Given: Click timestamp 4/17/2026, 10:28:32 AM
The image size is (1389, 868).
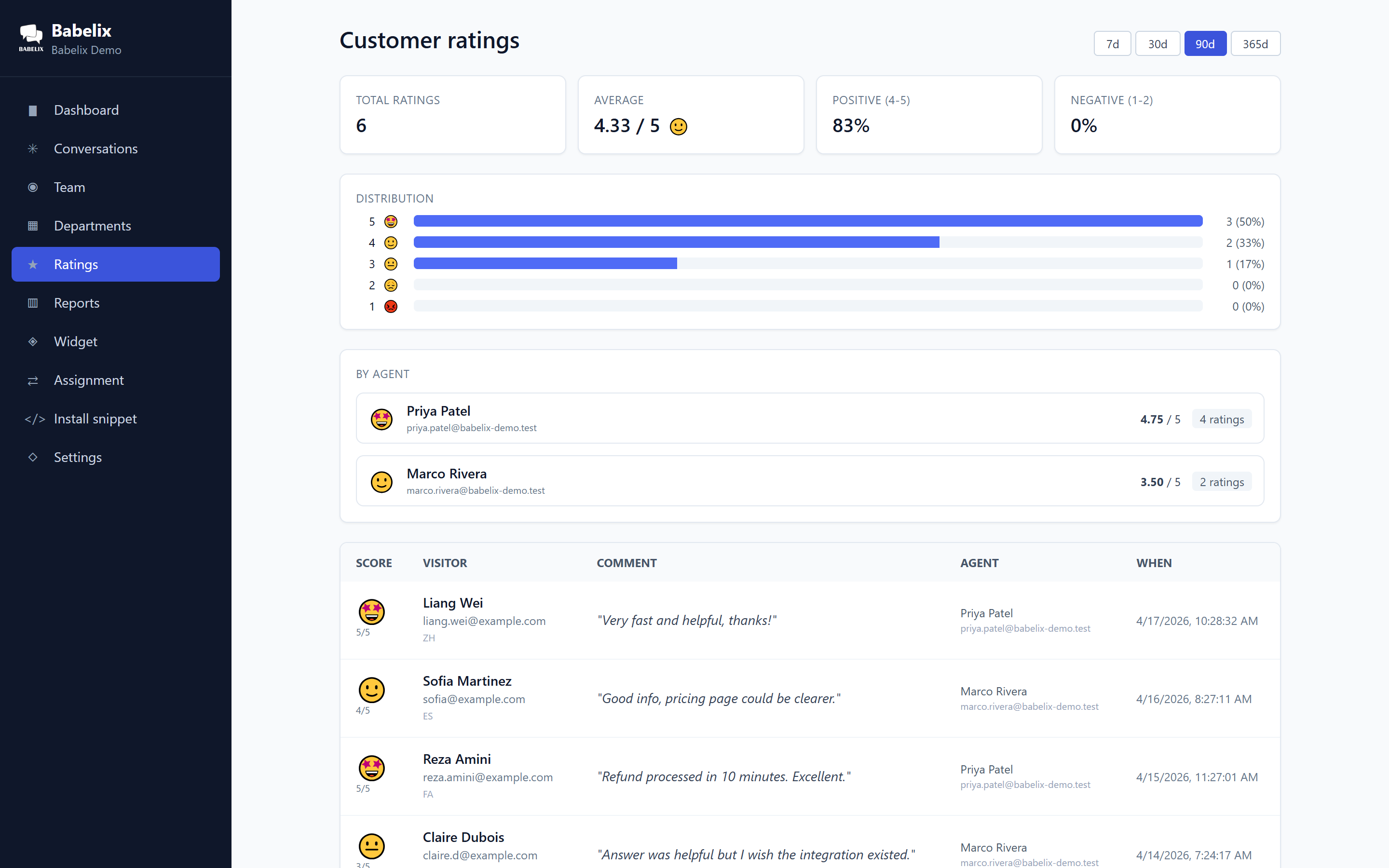Looking at the screenshot, I should [x=1197, y=621].
